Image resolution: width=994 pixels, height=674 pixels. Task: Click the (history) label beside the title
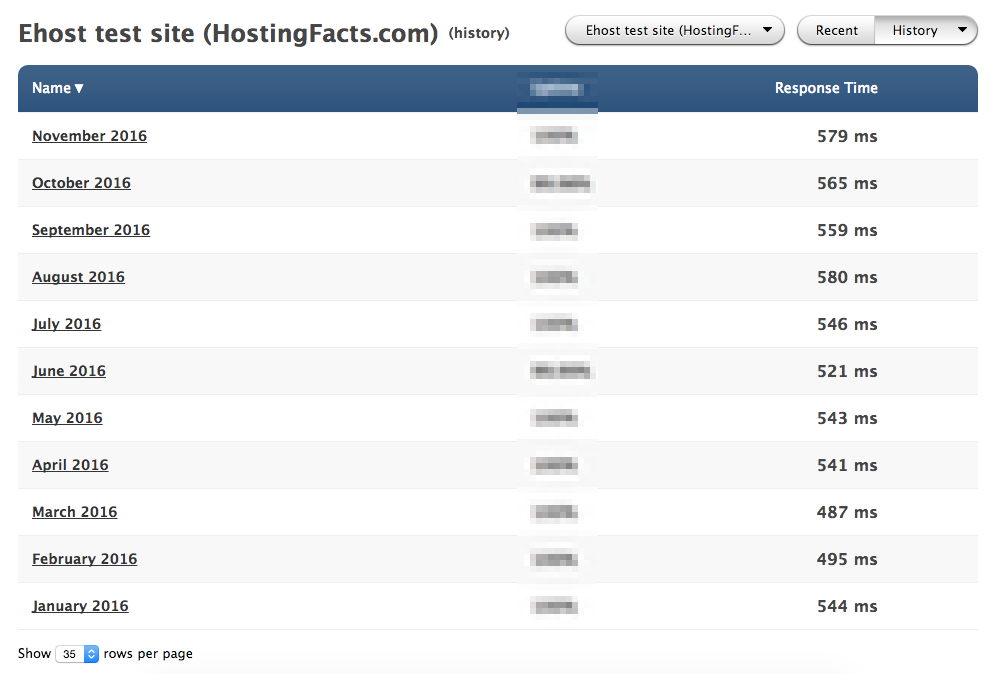tap(479, 33)
